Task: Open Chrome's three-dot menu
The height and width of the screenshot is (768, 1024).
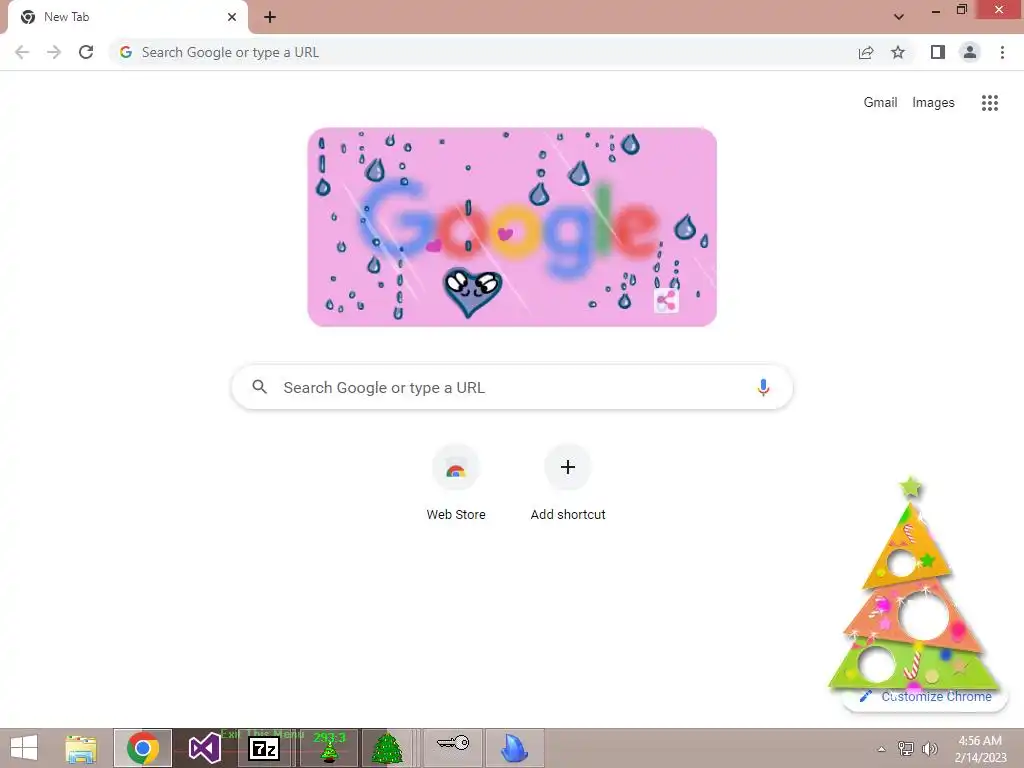Action: pos(1002,52)
